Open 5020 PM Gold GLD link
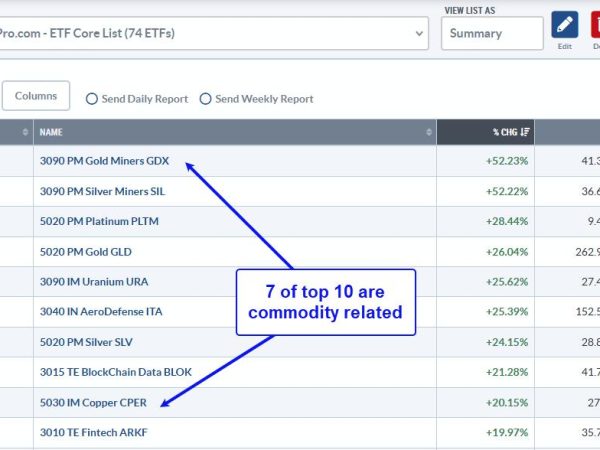This screenshot has width=600, height=450. [86, 252]
